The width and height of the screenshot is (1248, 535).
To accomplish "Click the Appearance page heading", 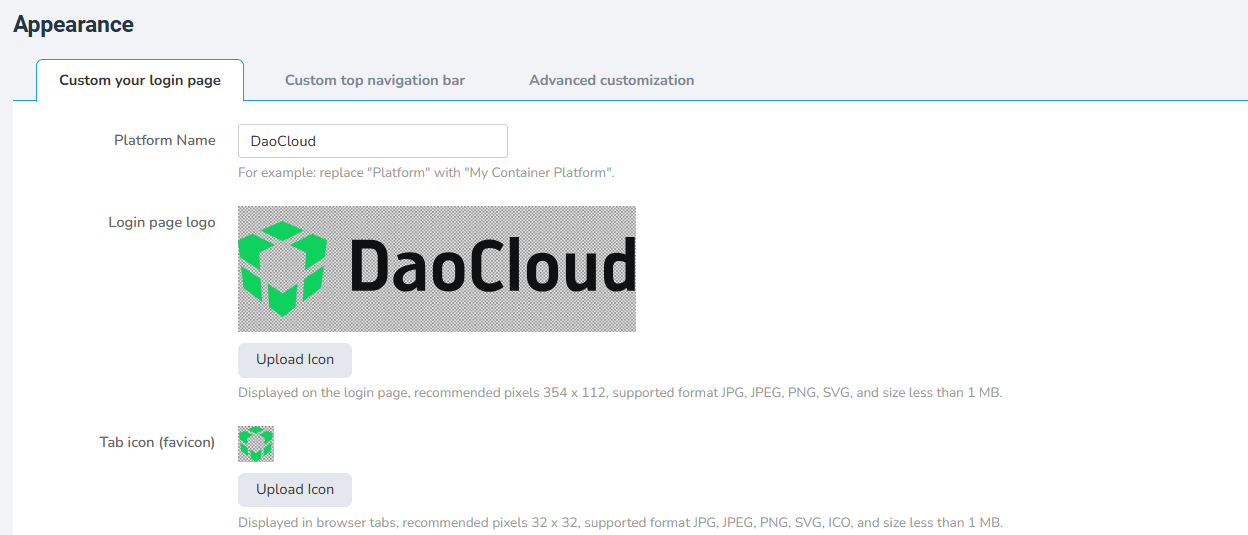I will (73, 25).
